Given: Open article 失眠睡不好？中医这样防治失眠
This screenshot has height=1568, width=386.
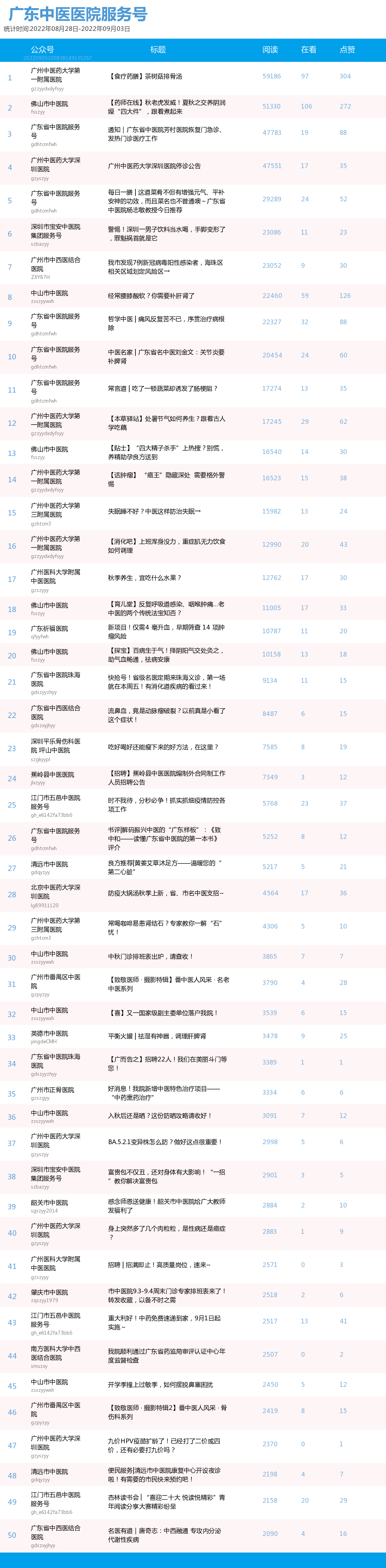Looking at the screenshot, I should tap(154, 511).
